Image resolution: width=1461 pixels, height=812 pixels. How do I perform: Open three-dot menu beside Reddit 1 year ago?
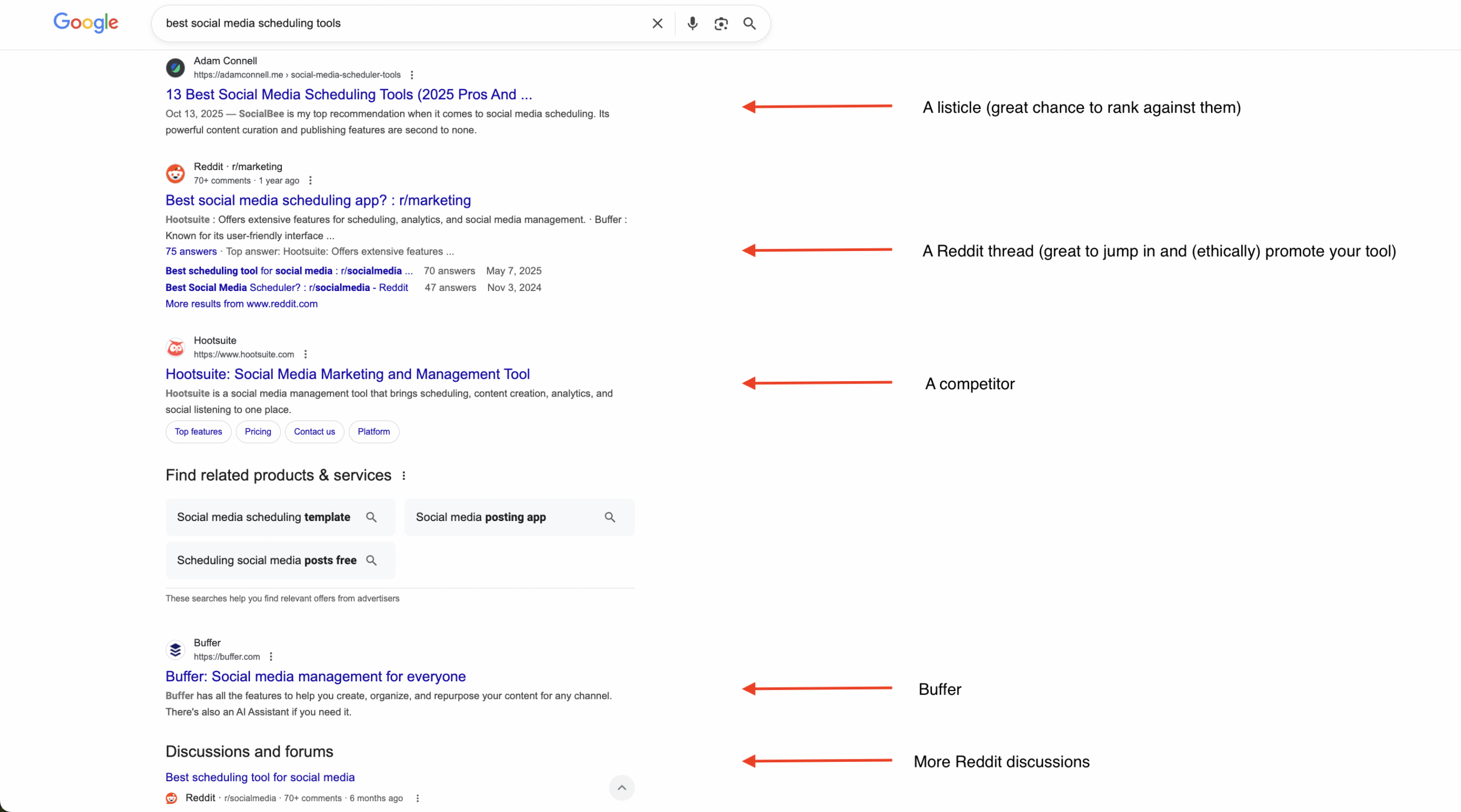pos(310,180)
